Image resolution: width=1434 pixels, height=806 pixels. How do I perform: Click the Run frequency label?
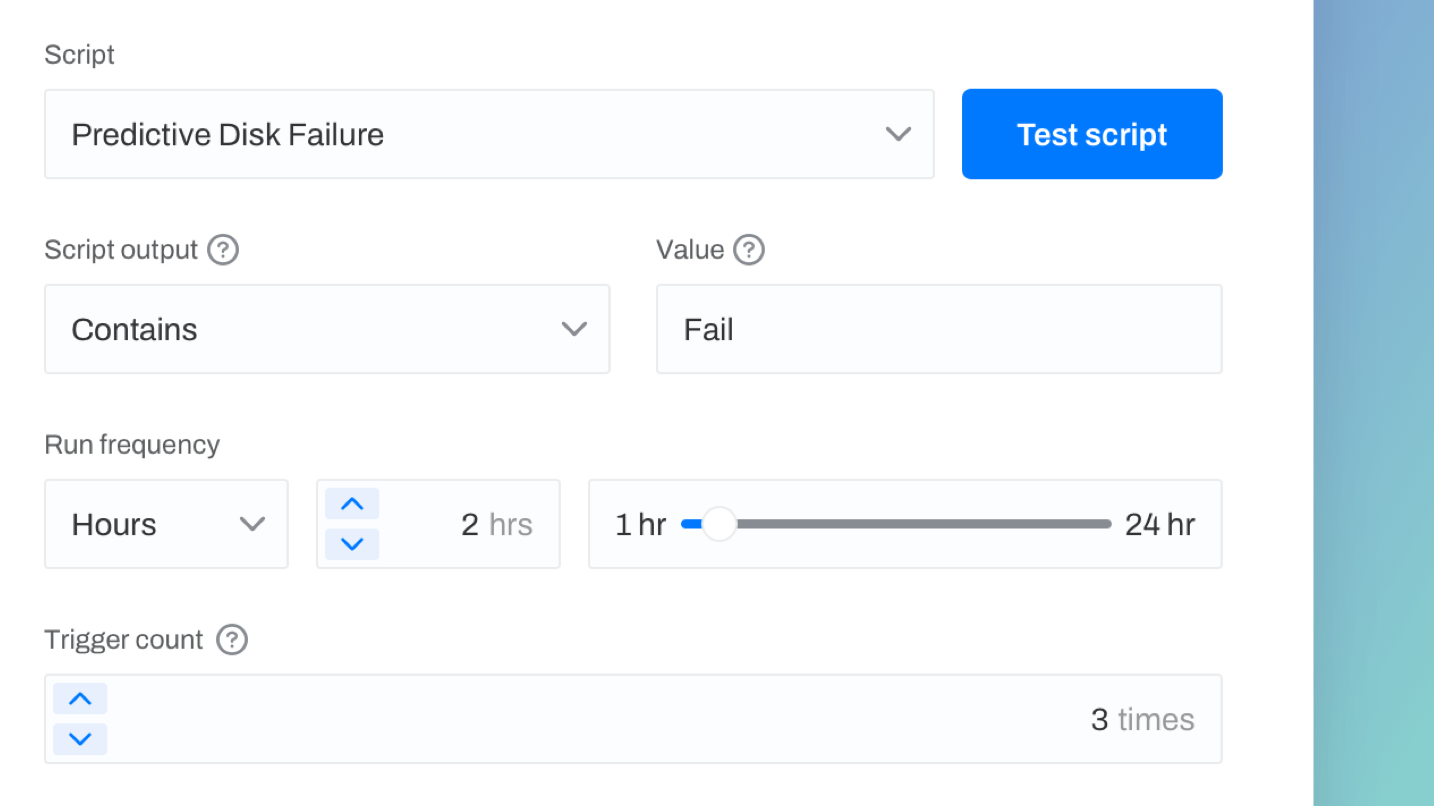tap(131, 444)
